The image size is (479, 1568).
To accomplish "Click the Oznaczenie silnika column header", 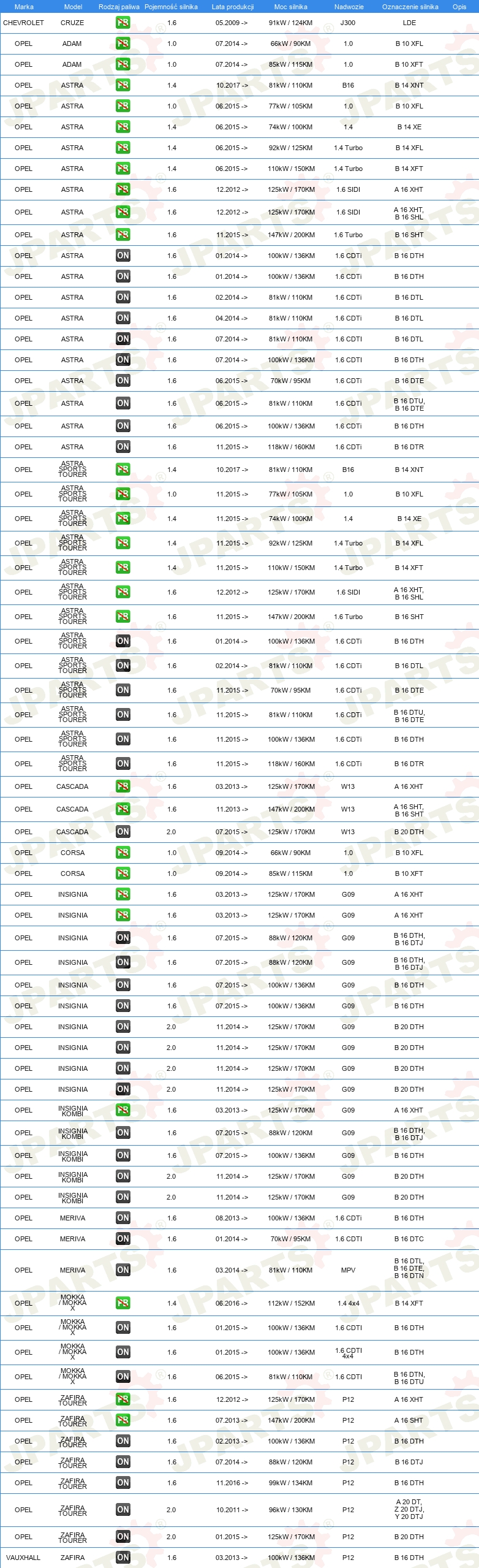I will 410,7.
